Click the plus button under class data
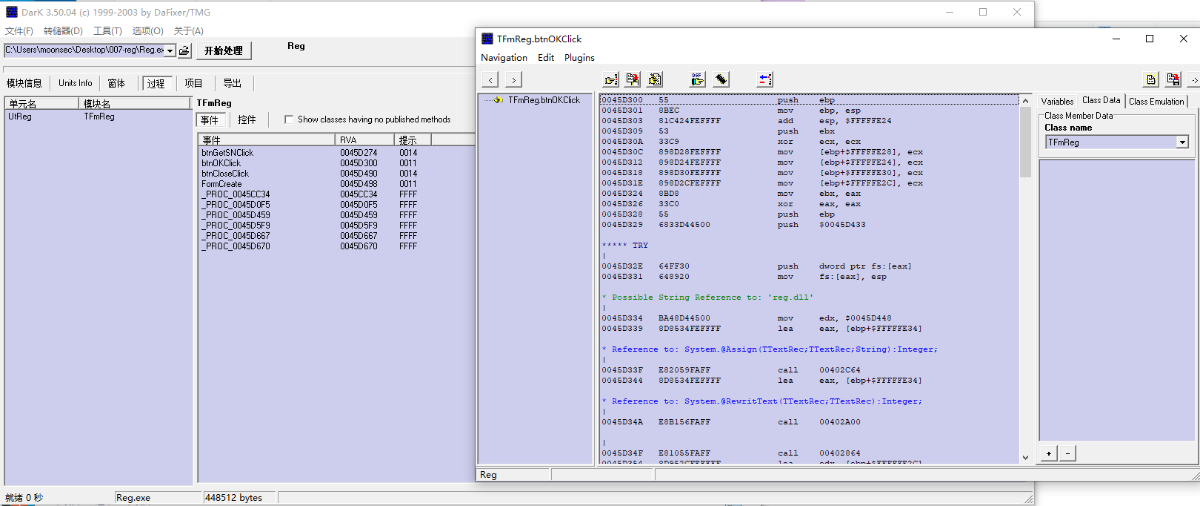Screen dimensions: 1200x506 [1049, 453]
